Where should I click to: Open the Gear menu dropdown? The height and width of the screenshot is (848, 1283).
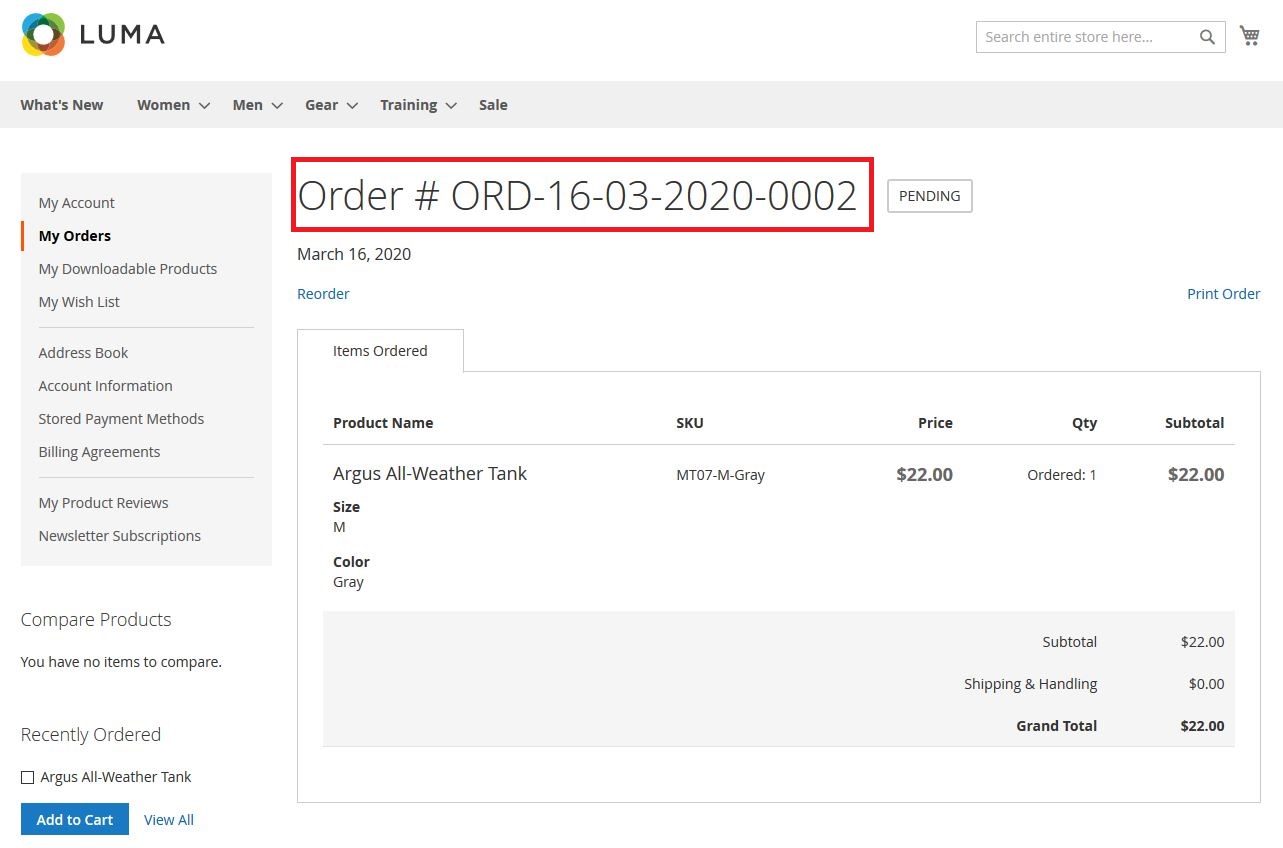[x=321, y=104]
